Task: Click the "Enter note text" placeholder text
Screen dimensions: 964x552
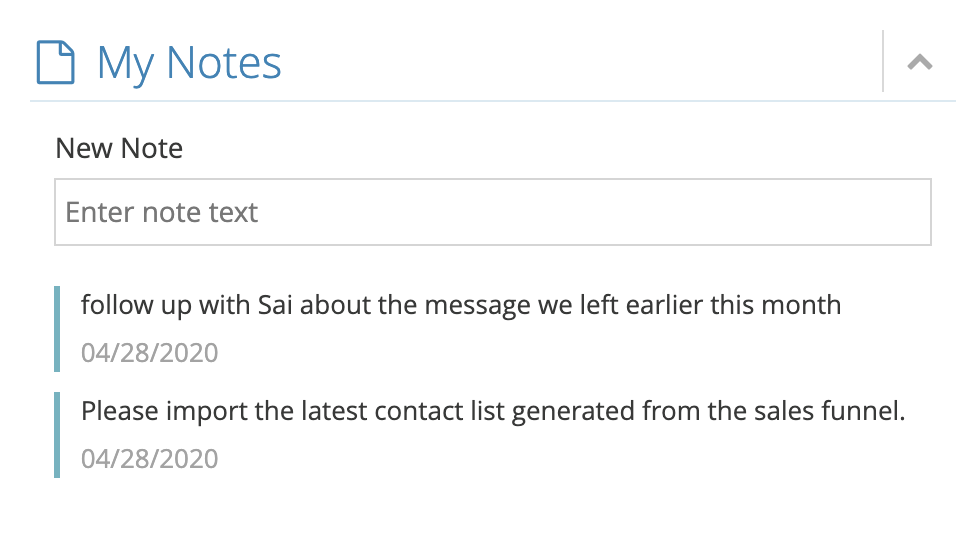Action: pos(162,212)
